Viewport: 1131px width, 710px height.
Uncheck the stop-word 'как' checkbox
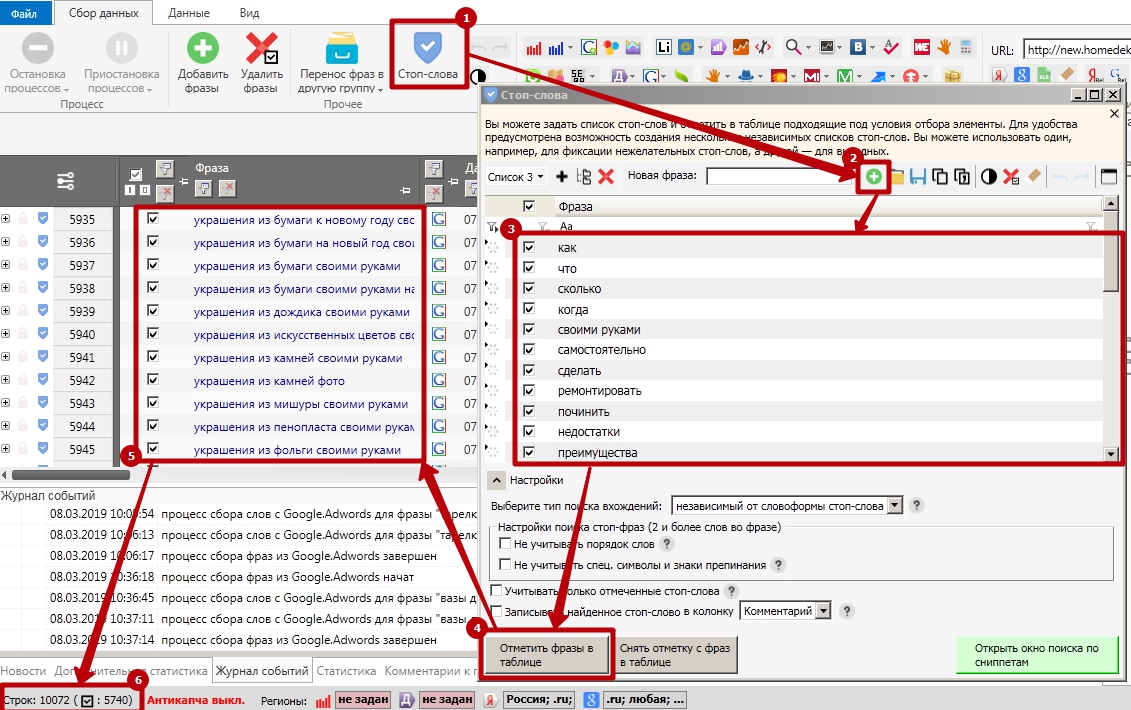(529, 247)
